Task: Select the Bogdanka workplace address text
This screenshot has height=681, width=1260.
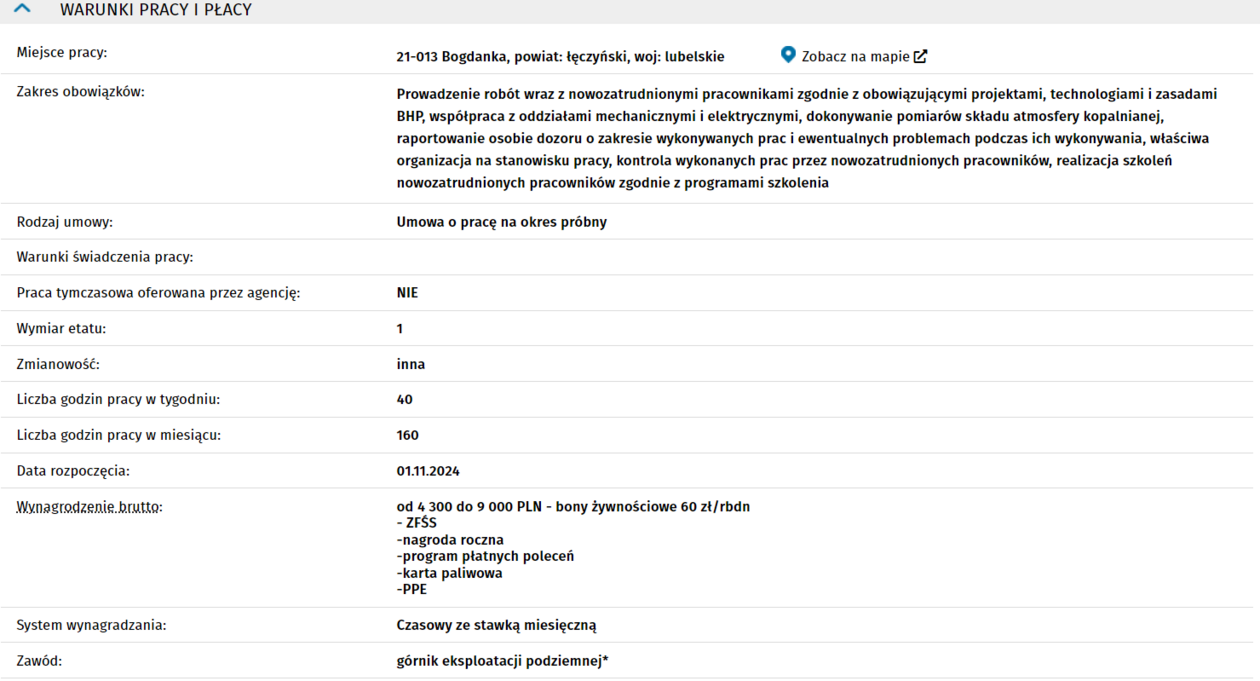Action: (x=560, y=57)
